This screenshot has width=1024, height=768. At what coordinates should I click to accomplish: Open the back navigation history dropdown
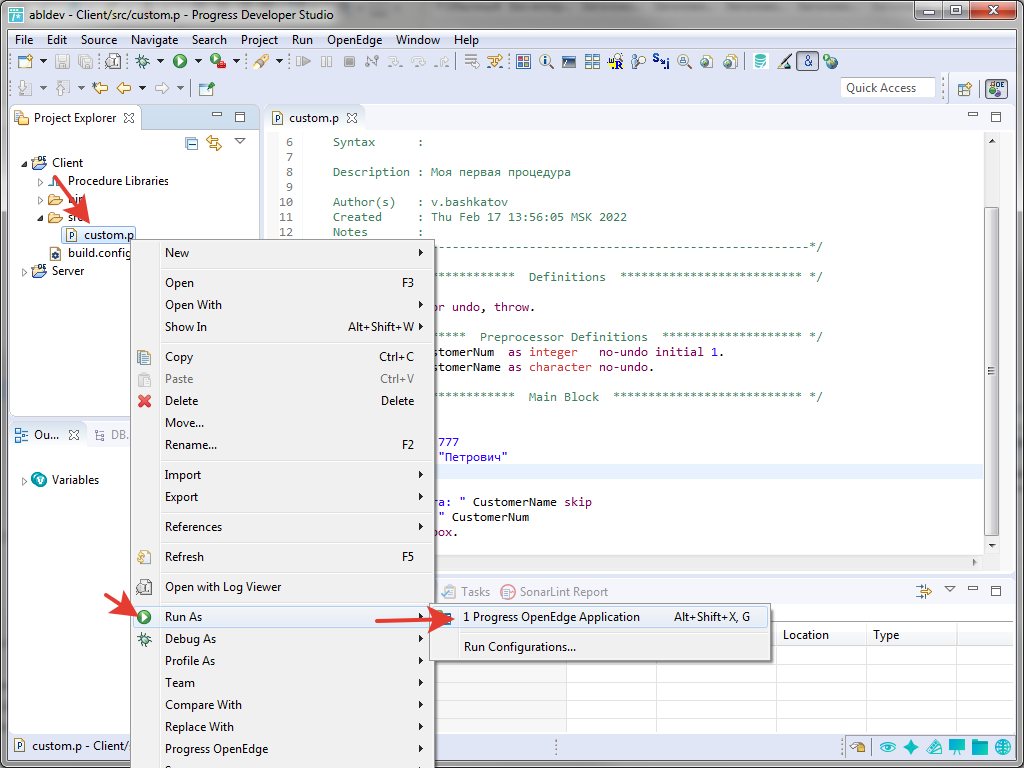142,88
